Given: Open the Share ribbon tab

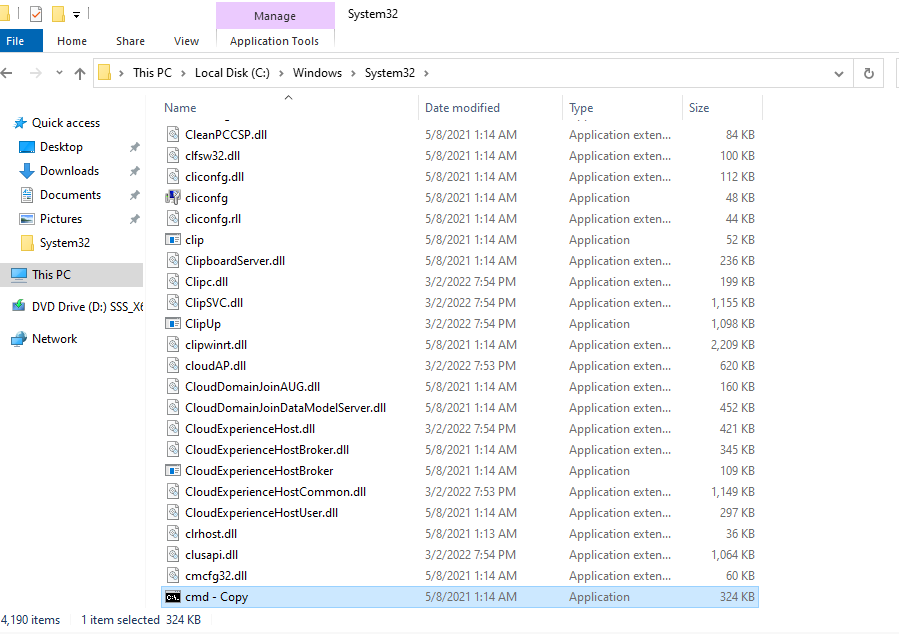Looking at the screenshot, I should pyautogui.click(x=130, y=41).
